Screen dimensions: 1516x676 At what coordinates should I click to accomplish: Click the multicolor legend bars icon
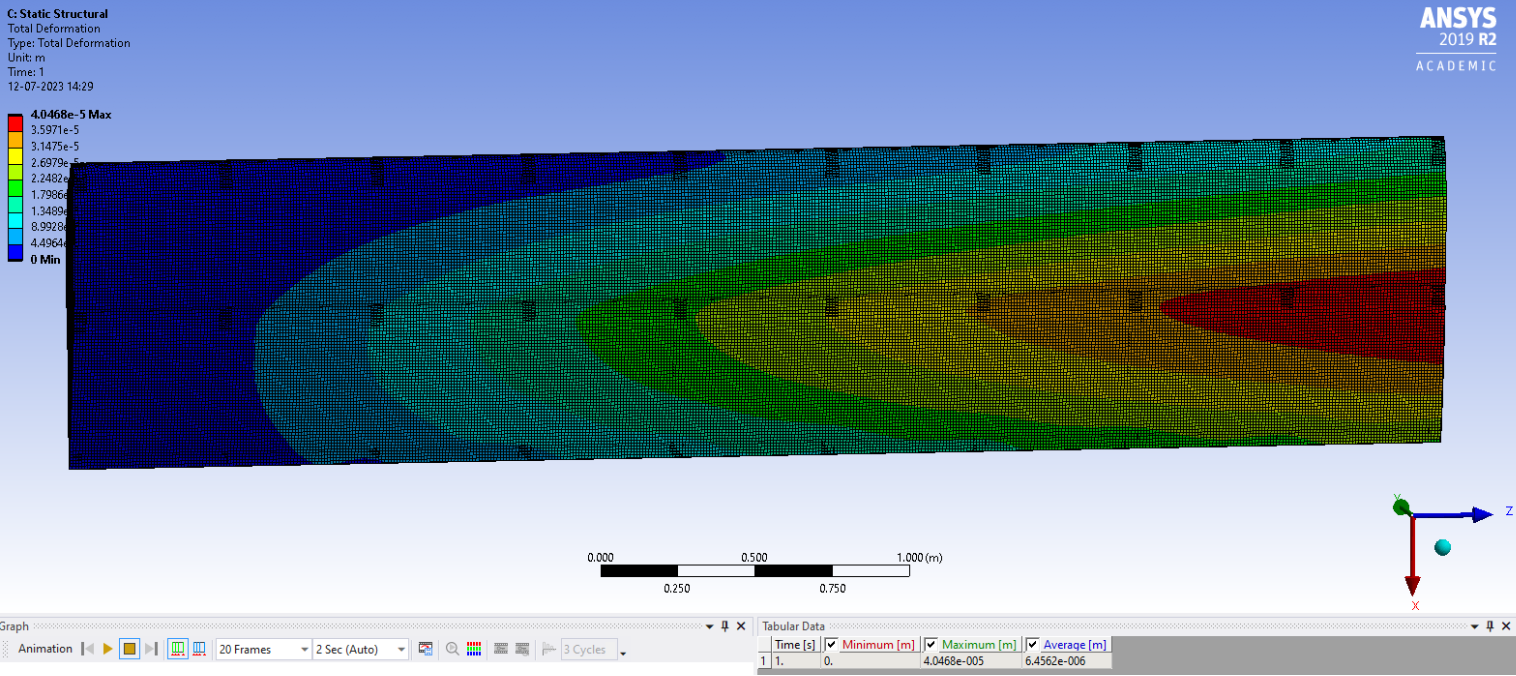pyautogui.click(x=475, y=649)
